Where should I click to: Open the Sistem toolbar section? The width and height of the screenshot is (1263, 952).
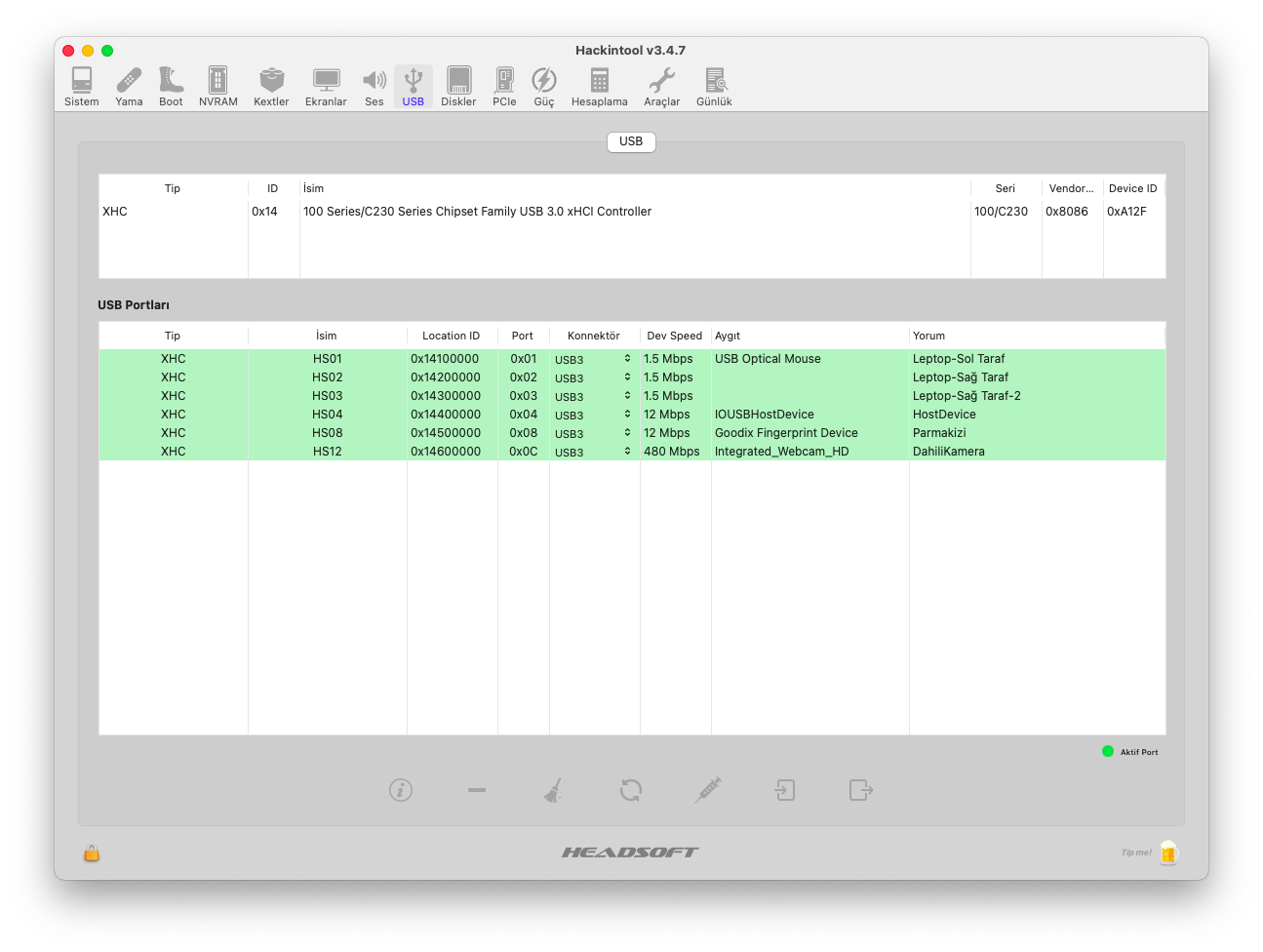pyautogui.click(x=82, y=86)
